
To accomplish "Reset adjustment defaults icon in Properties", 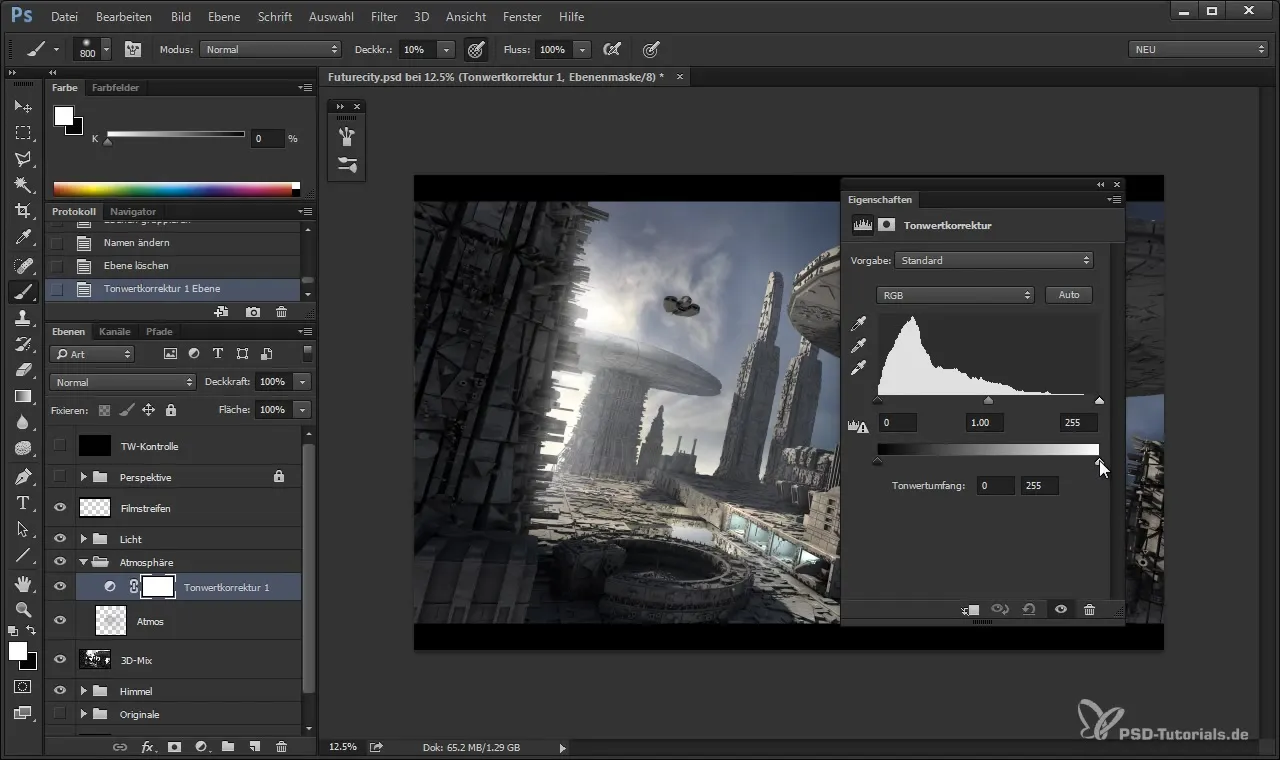I will coord(1029,610).
